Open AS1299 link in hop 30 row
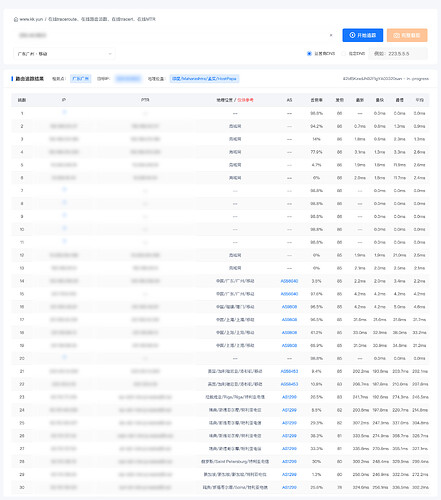 (289, 487)
